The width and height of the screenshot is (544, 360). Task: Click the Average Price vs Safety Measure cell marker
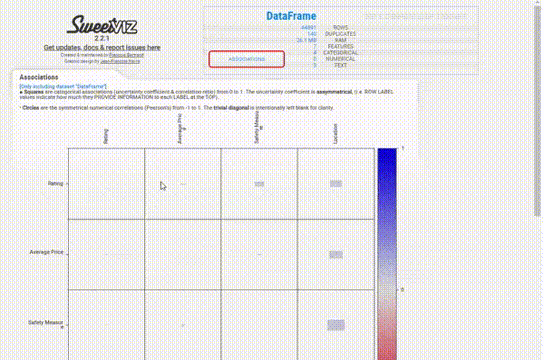pyautogui.click(x=259, y=255)
